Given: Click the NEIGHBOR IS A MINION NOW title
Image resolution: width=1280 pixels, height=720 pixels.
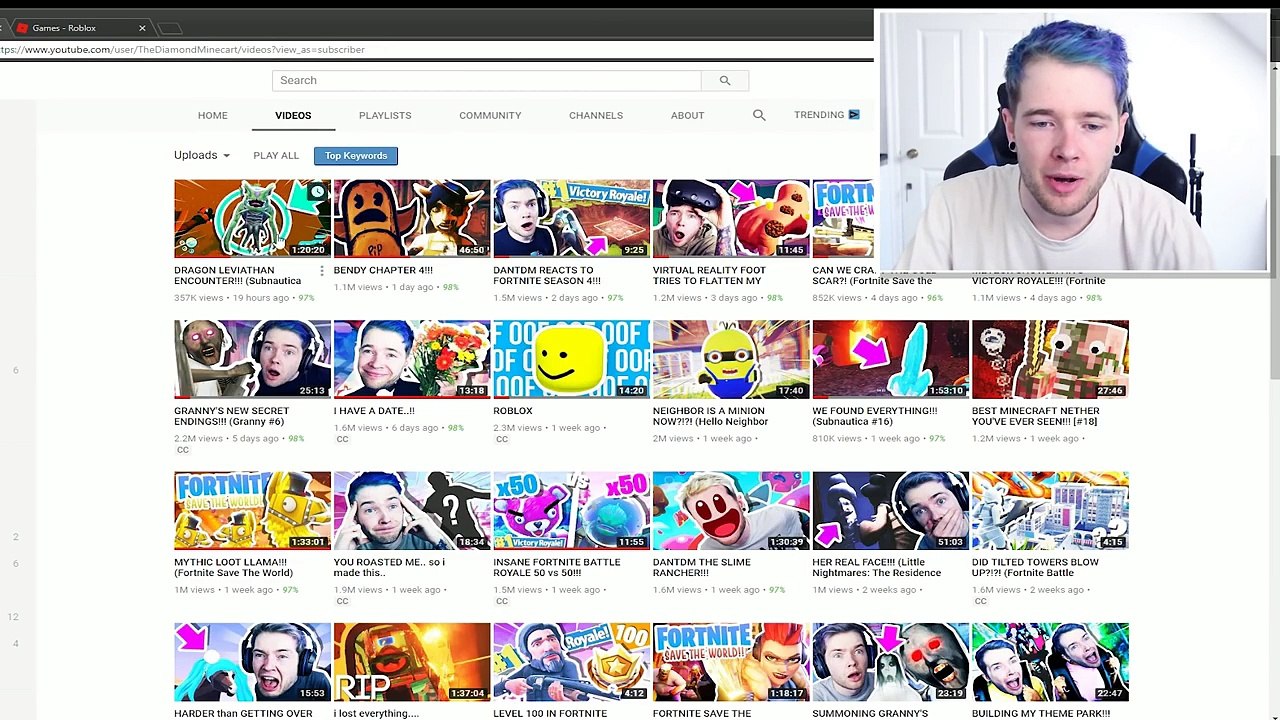Looking at the screenshot, I should (x=710, y=416).
